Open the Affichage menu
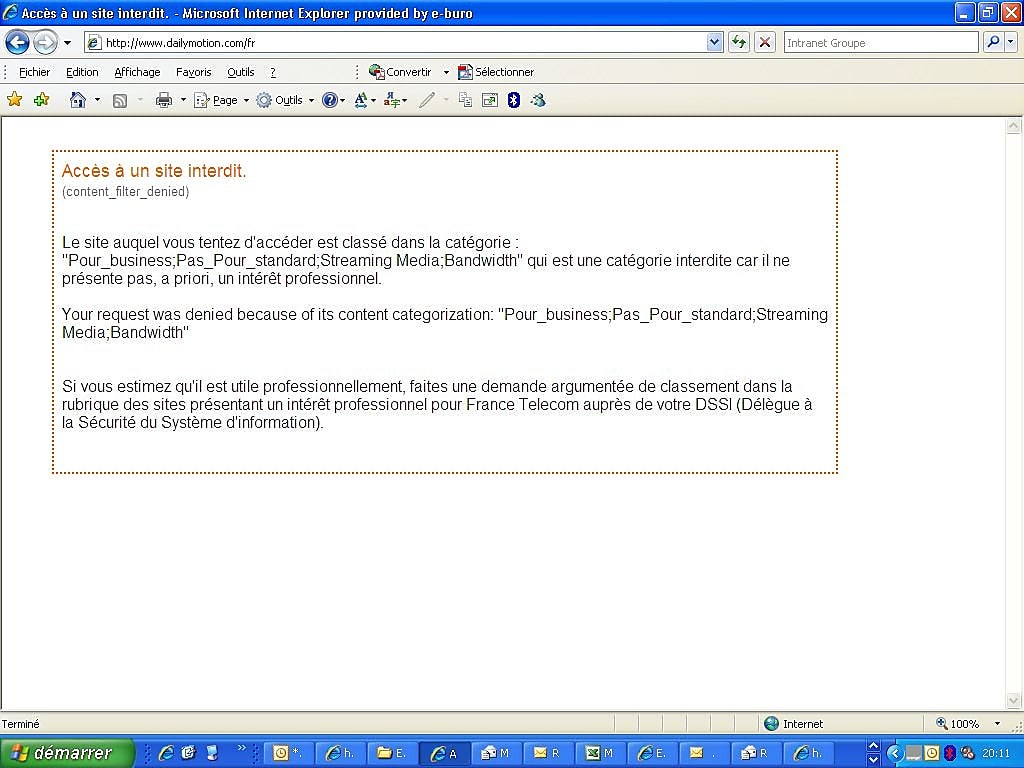 (x=137, y=72)
